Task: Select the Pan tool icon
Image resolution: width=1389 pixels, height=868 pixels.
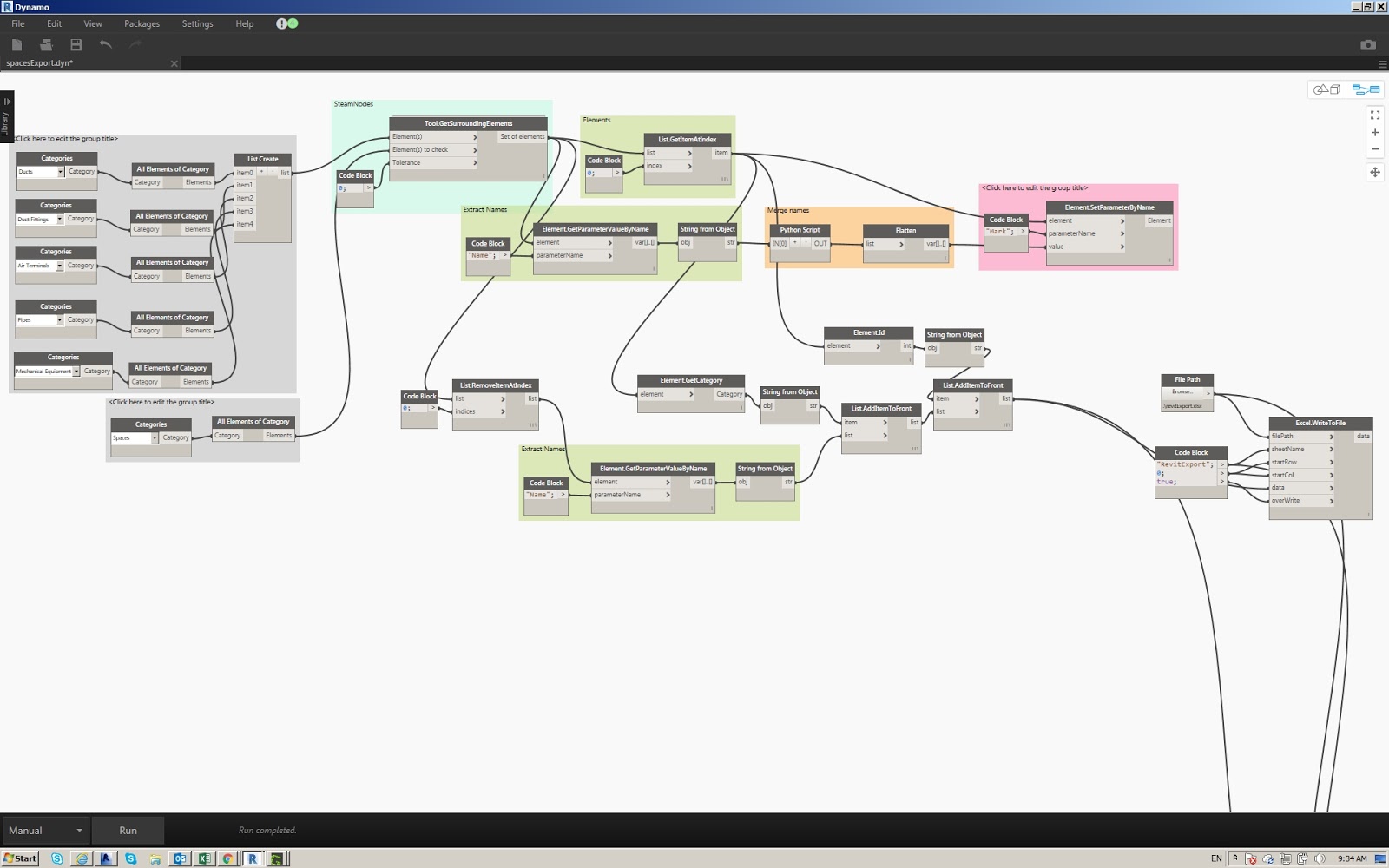Action: (1376, 173)
